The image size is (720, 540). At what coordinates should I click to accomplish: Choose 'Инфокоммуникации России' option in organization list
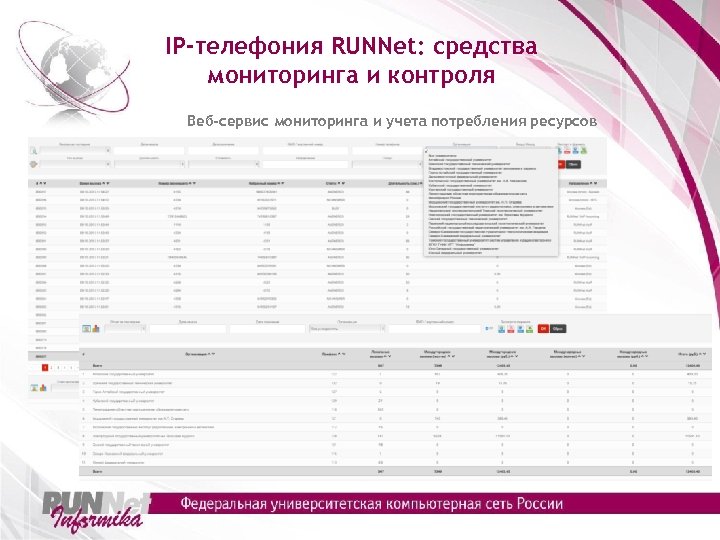coord(445,198)
